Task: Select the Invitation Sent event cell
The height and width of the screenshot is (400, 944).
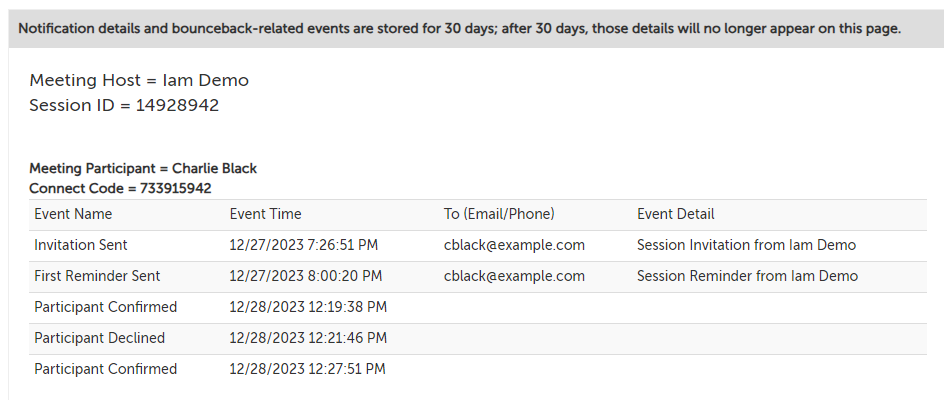Action: [x=81, y=245]
